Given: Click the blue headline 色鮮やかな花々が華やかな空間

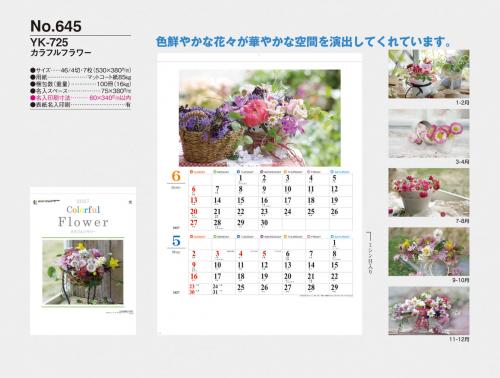Looking at the screenshot, I should pos(303,42).
